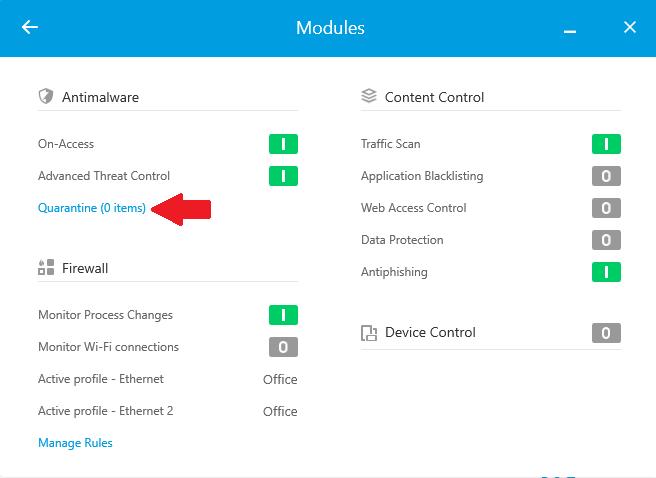Screen dimensions: 656x478
Task: Turn off Traffic Scan toggle
Action: (x=606, y=144)
